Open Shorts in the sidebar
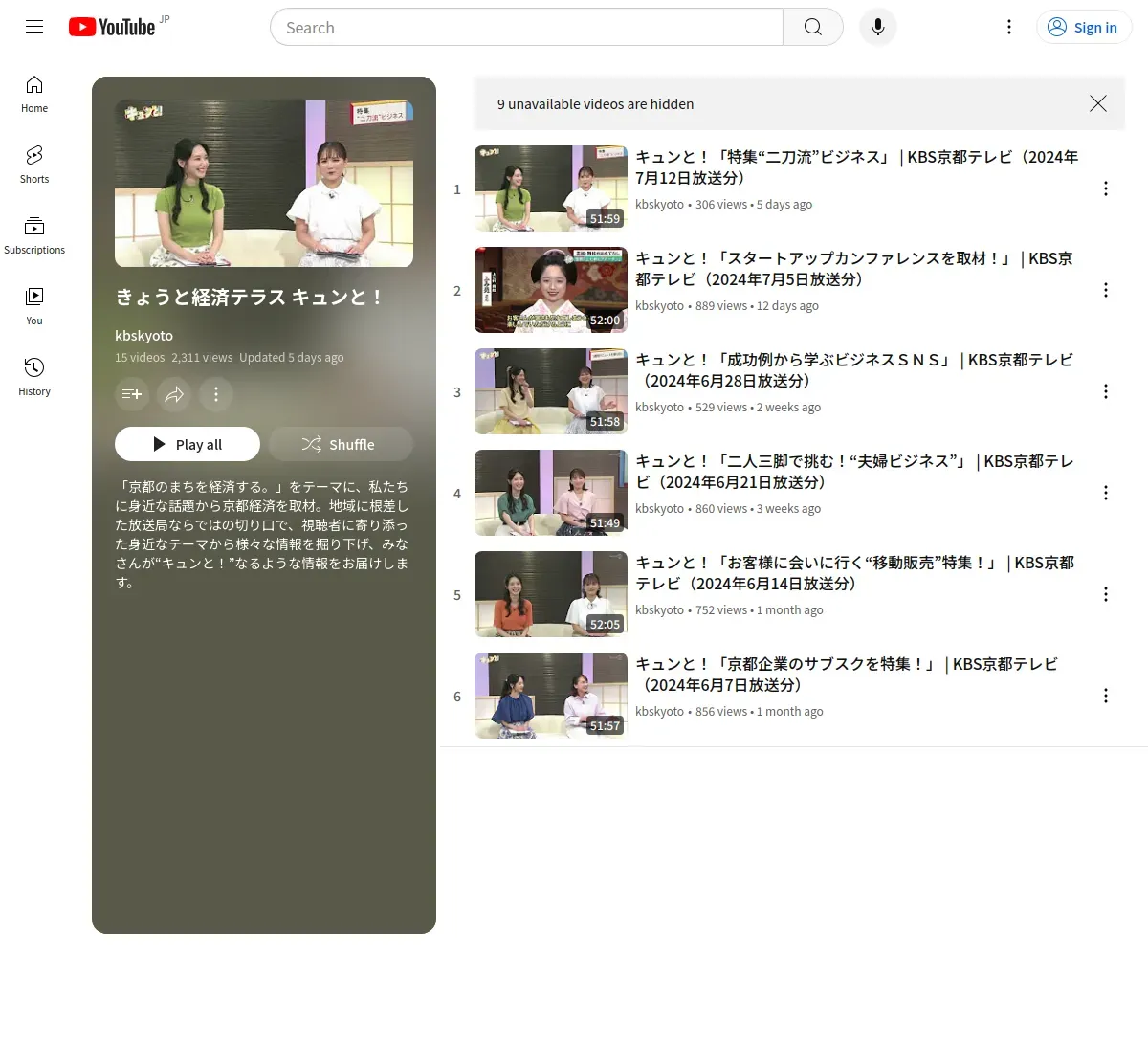The height and width of the screenshot is (1041, 1148). coord(34,166)
